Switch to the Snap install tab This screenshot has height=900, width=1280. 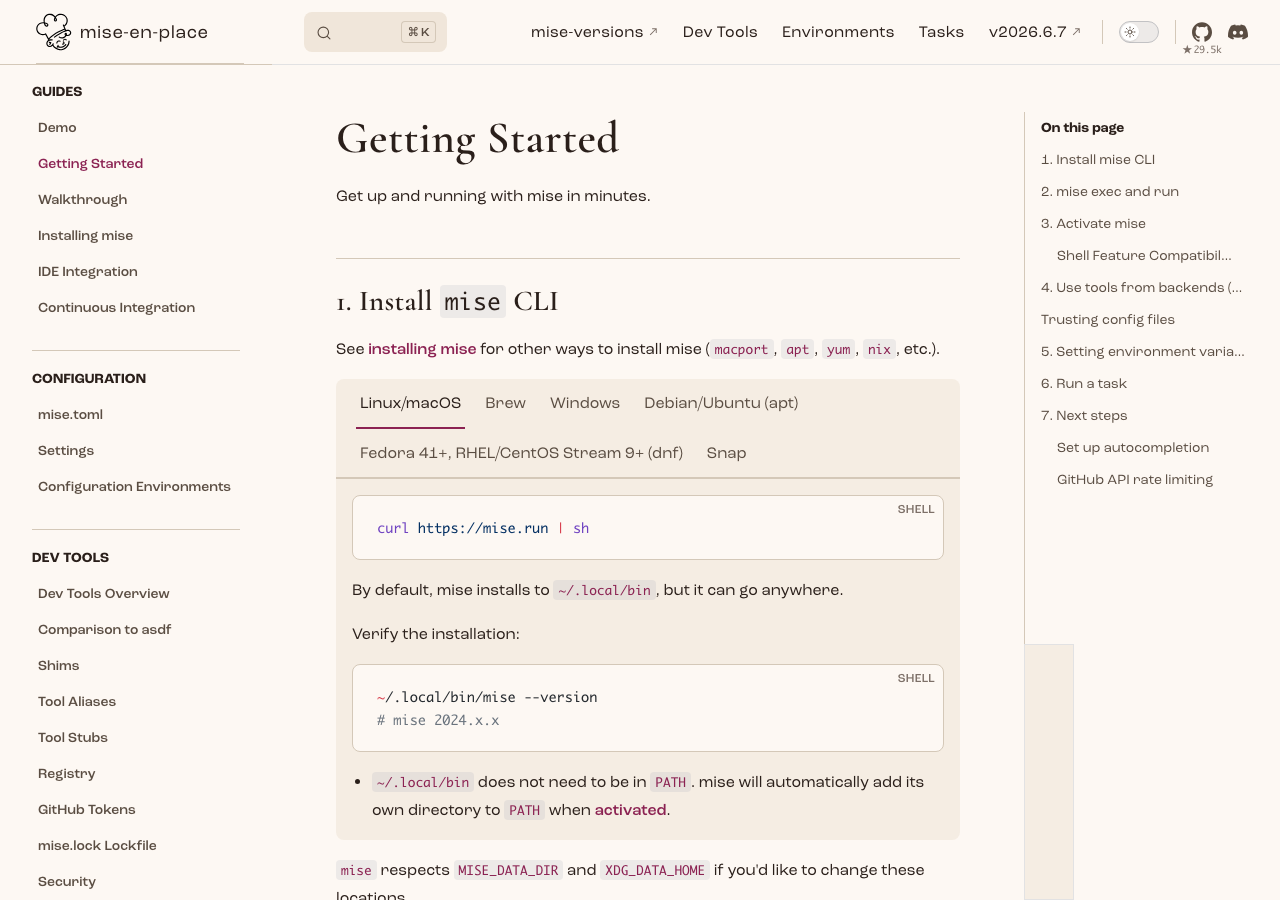tap(726, 453)
